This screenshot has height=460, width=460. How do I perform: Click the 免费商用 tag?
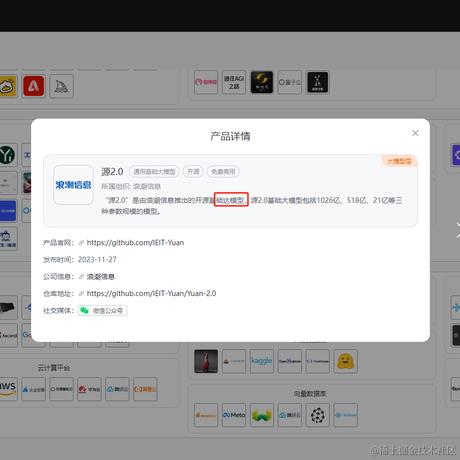point(223,172)
